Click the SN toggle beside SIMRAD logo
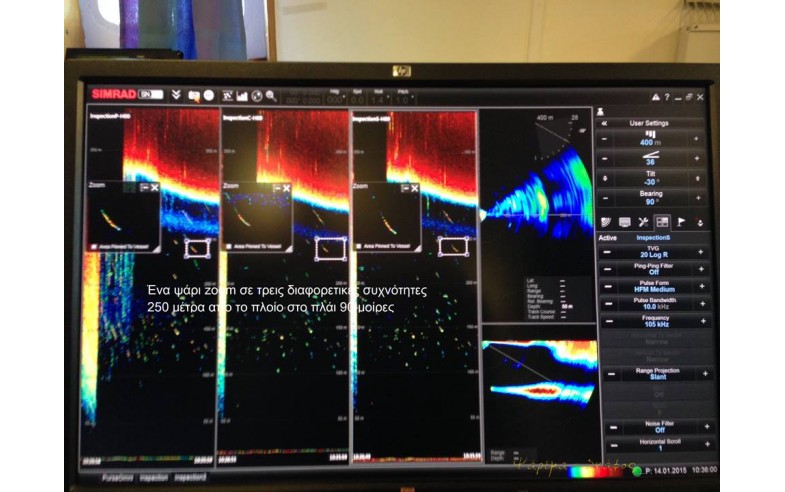 [x=151, y=95]
